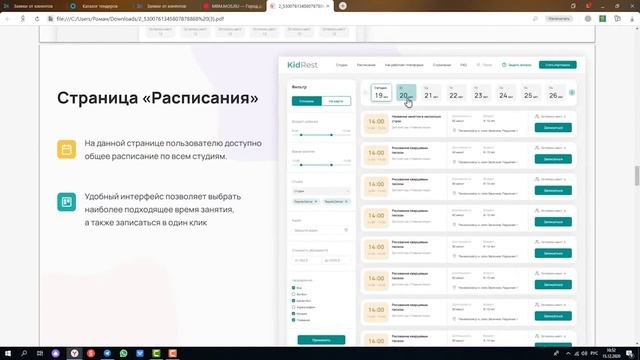Select the "Списком" list view toggle
Screen dimensions: 640x360
307,101
